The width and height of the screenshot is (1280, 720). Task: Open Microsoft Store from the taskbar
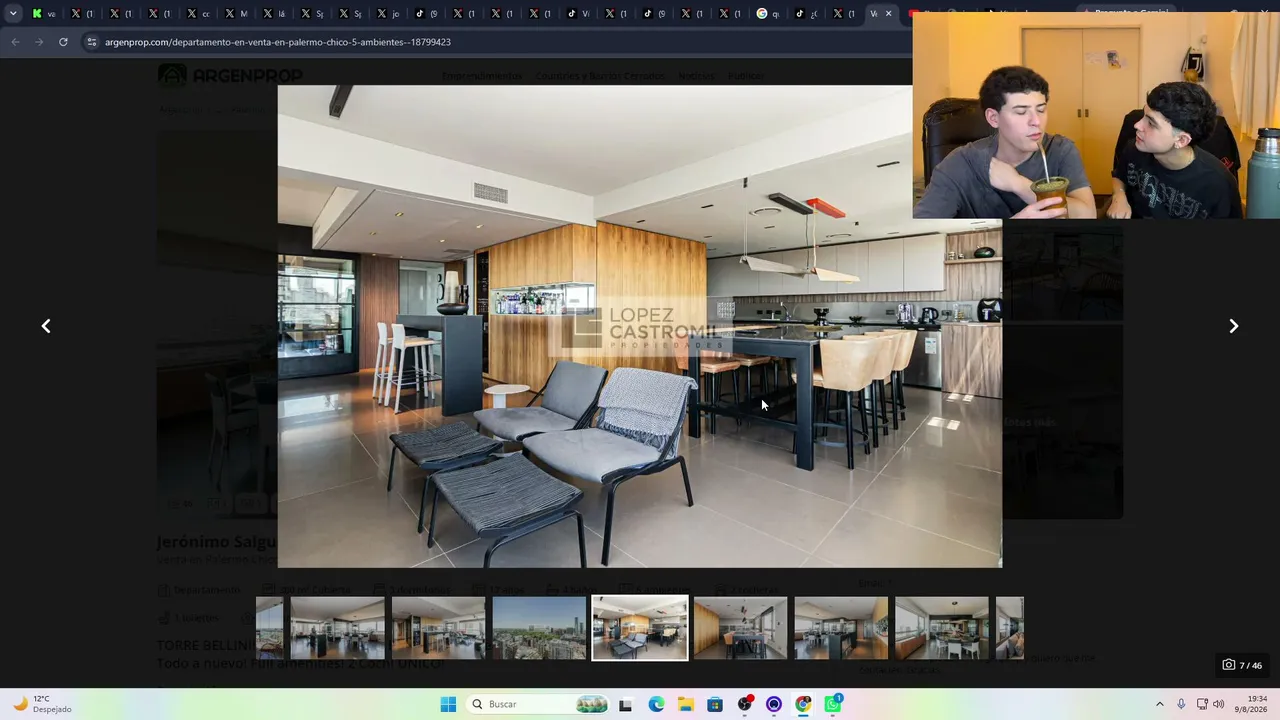(715, 704)
